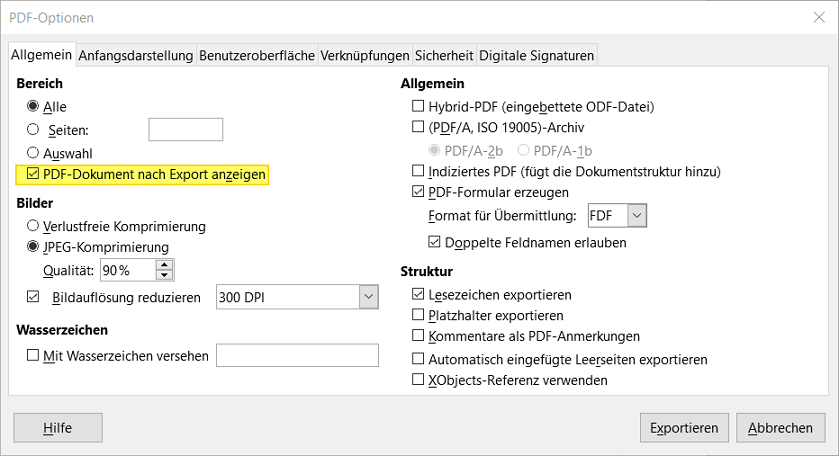Viewport: 839px width, 456px height.
Task: Select Verlustfreie Komprimierung option
Action: pos(33,226)
